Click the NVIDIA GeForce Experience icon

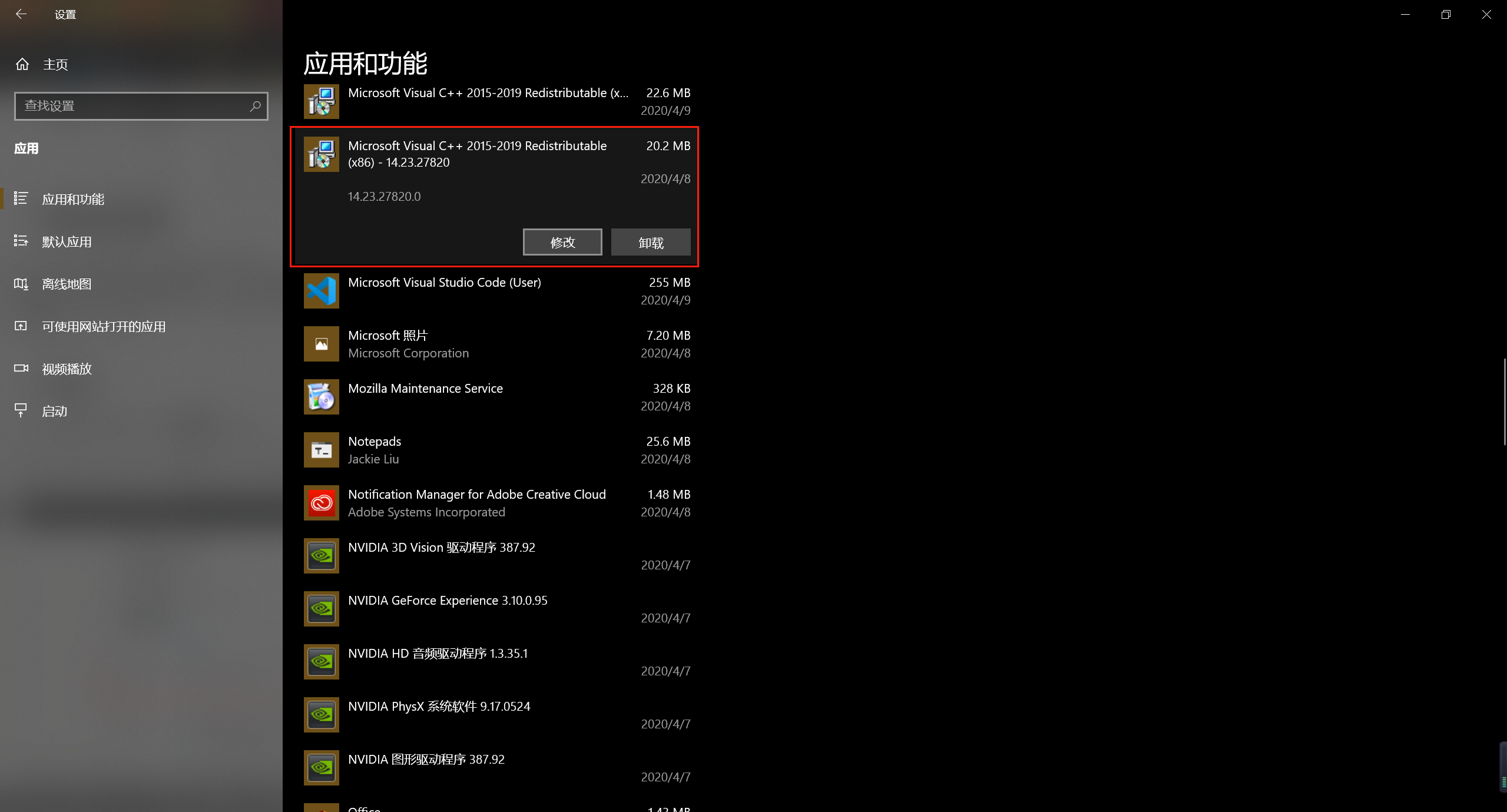(x=321, y=609)
